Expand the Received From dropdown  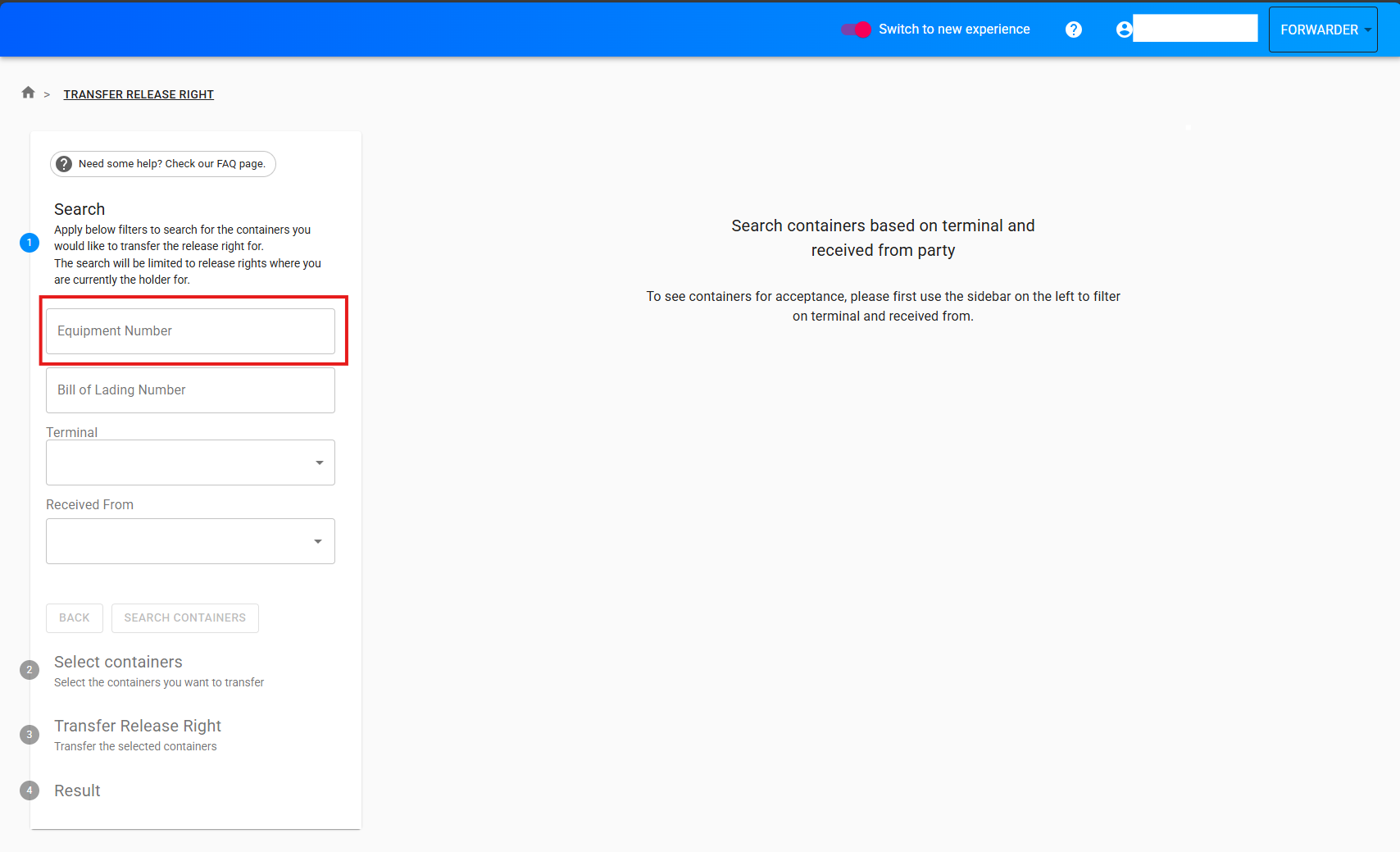coord(190,541)
